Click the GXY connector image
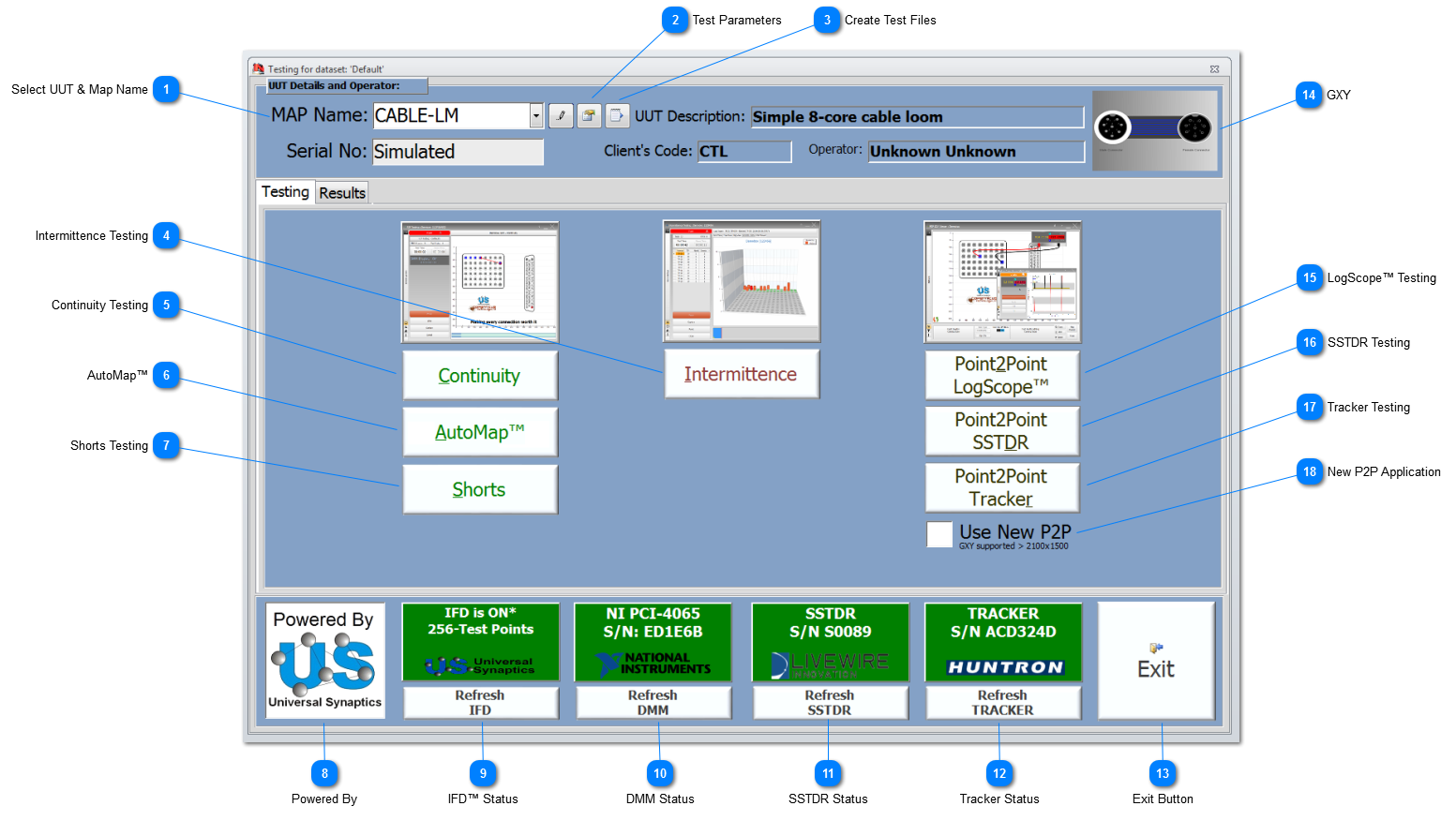 pos(1154,130)
